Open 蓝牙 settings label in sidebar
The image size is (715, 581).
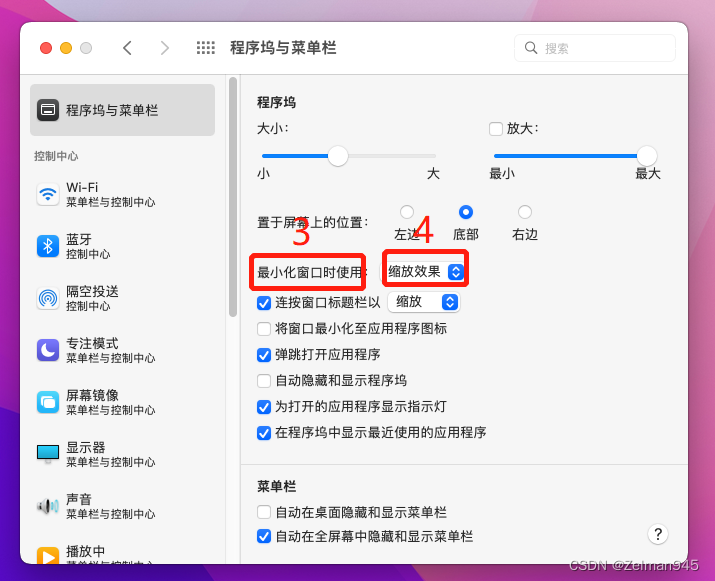[x=79, y=239]
